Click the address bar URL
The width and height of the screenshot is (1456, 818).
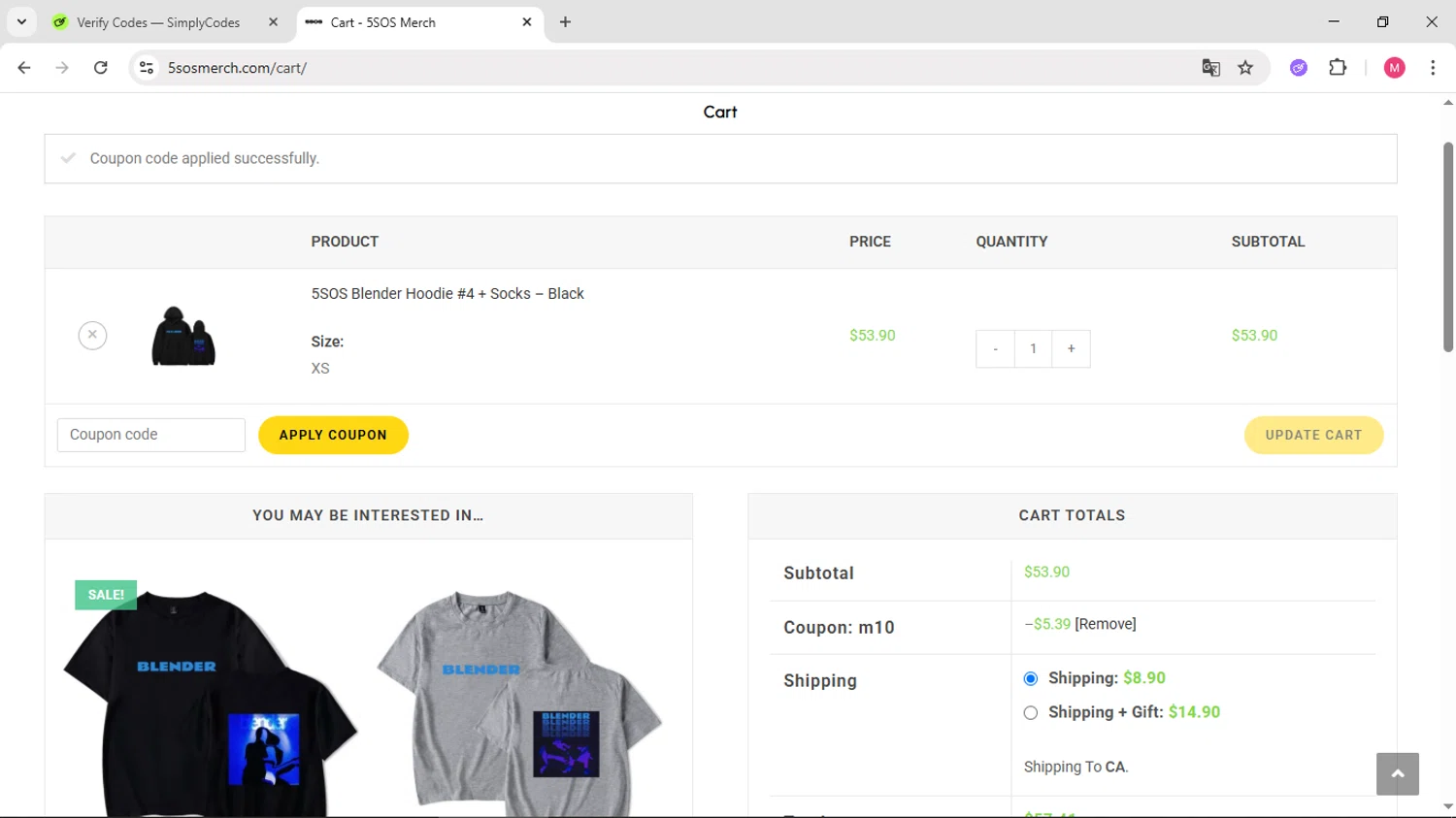click(237, 68)
